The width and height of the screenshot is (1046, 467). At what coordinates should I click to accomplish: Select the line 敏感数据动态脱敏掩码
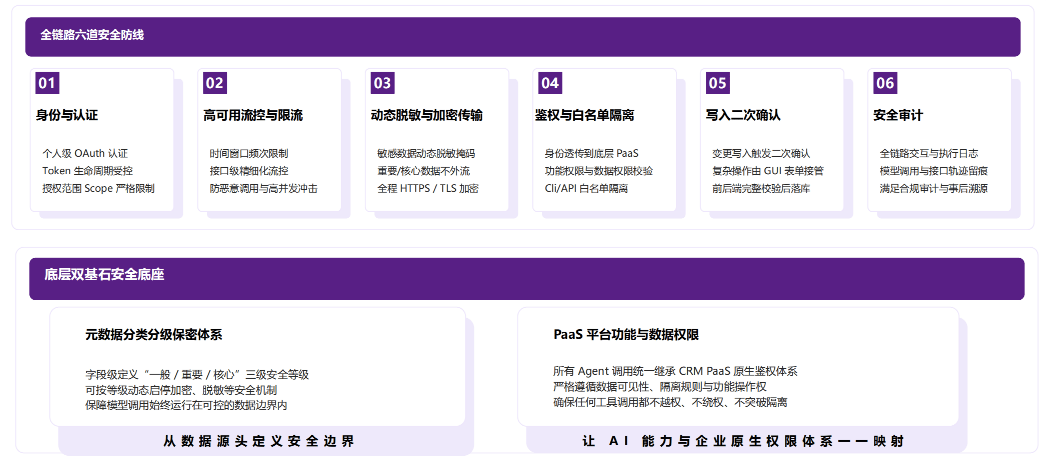point(426,153)
